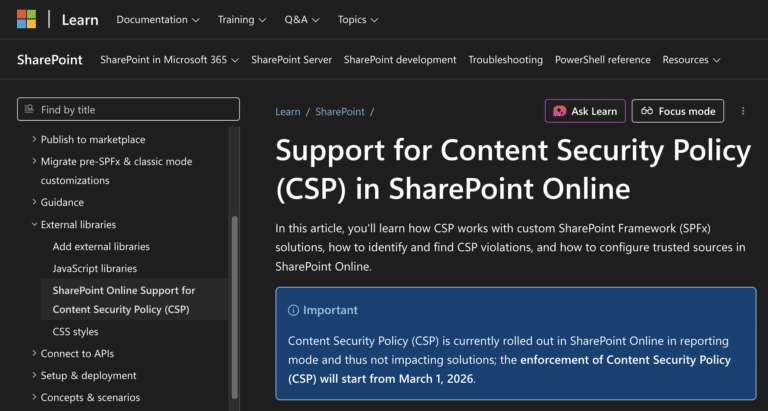Click the filter icon in title search

click(x=29, y=110)
